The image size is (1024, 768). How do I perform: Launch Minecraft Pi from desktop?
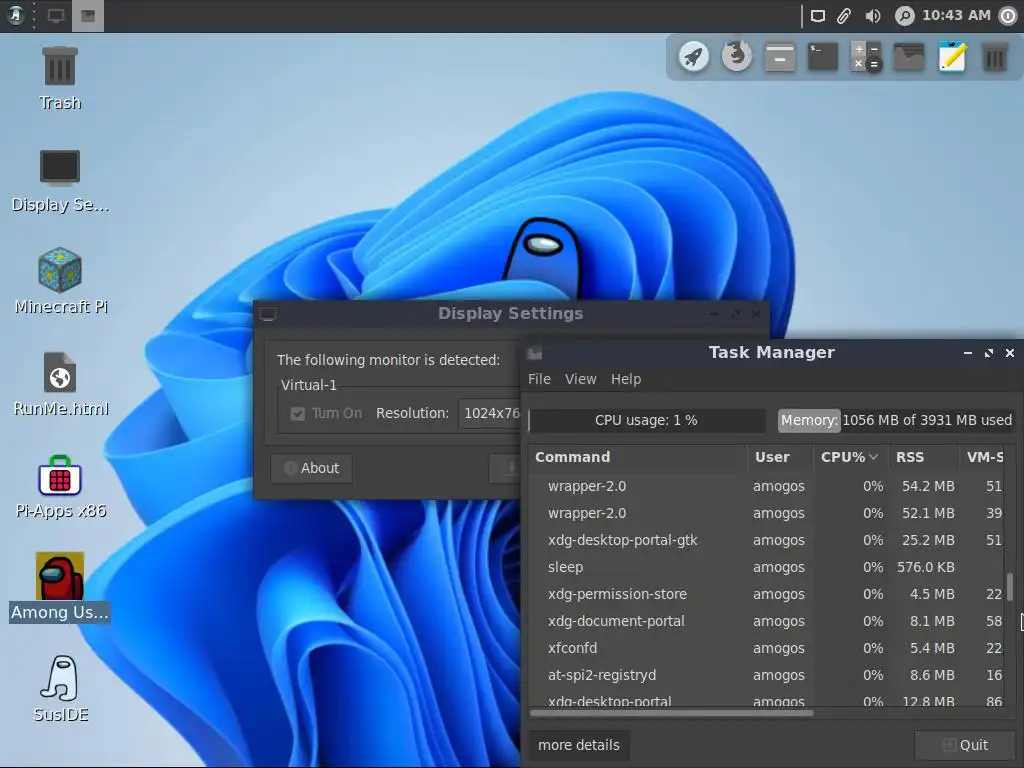pos(60,281)
